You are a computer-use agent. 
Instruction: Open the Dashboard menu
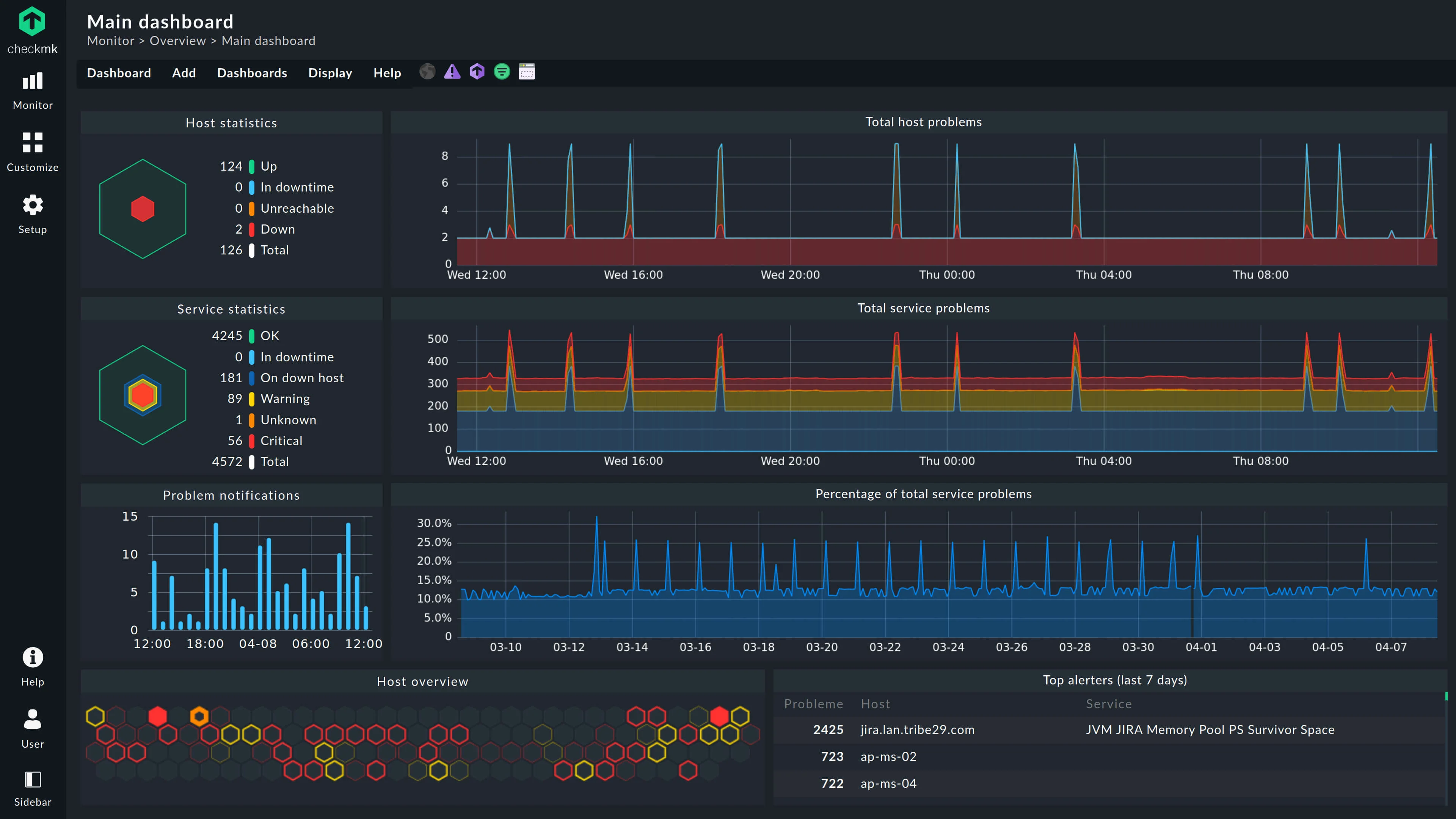(x=119, y=73)
